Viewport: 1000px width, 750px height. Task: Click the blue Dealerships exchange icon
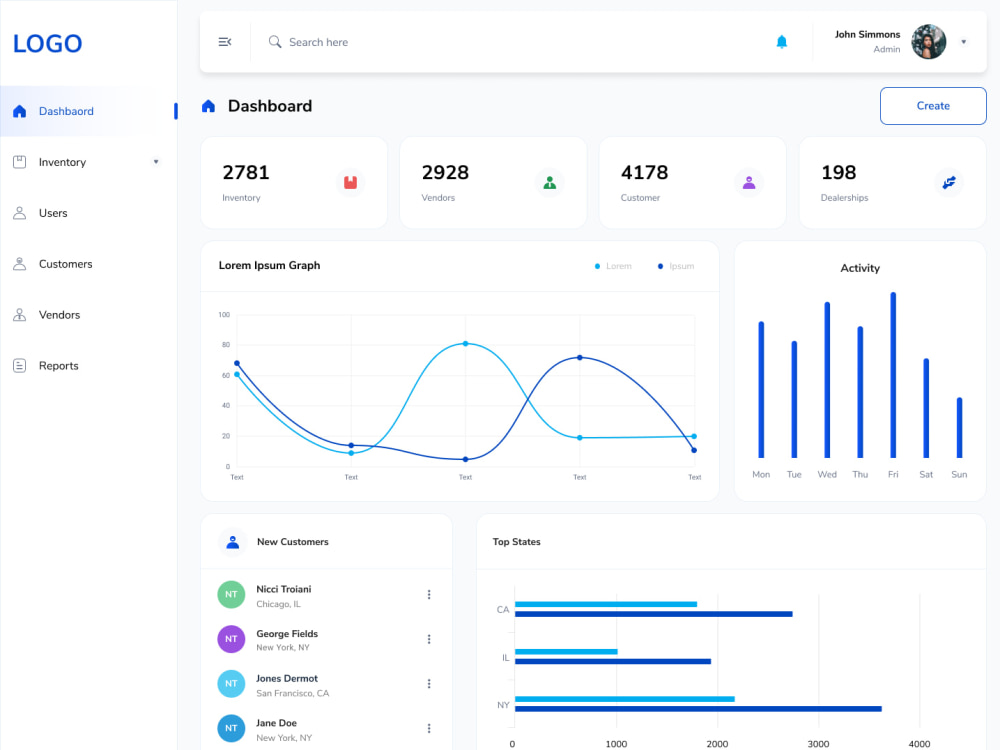tap(949, 182)
